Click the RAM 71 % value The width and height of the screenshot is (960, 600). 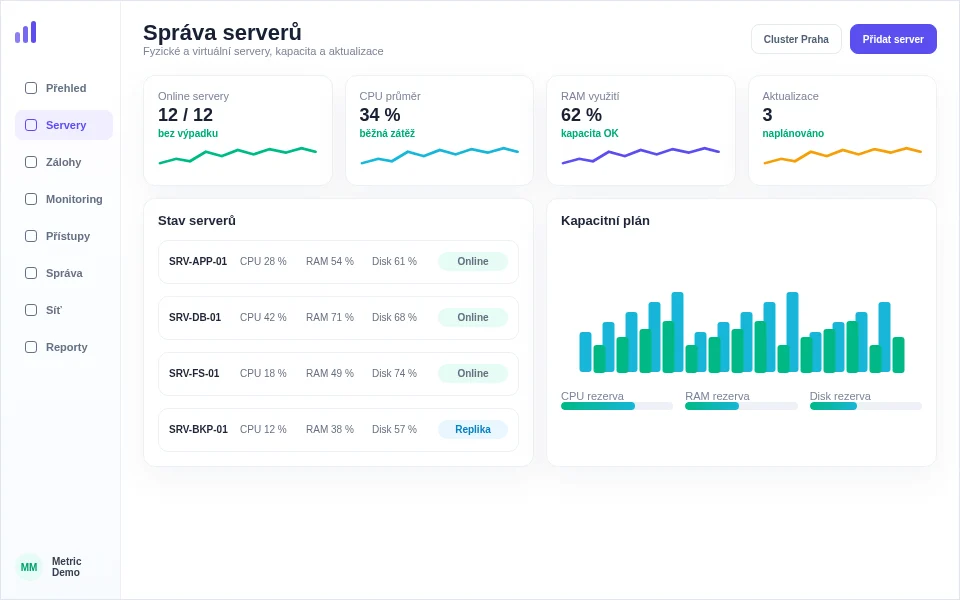(x=330, y=318)
